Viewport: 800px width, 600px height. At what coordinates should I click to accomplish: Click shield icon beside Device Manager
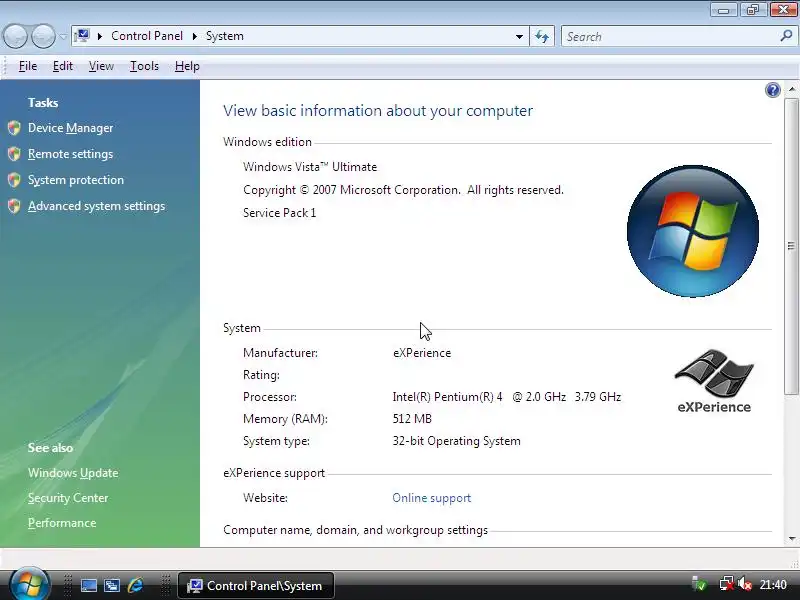pyautogui.click(x=14, y=128)
